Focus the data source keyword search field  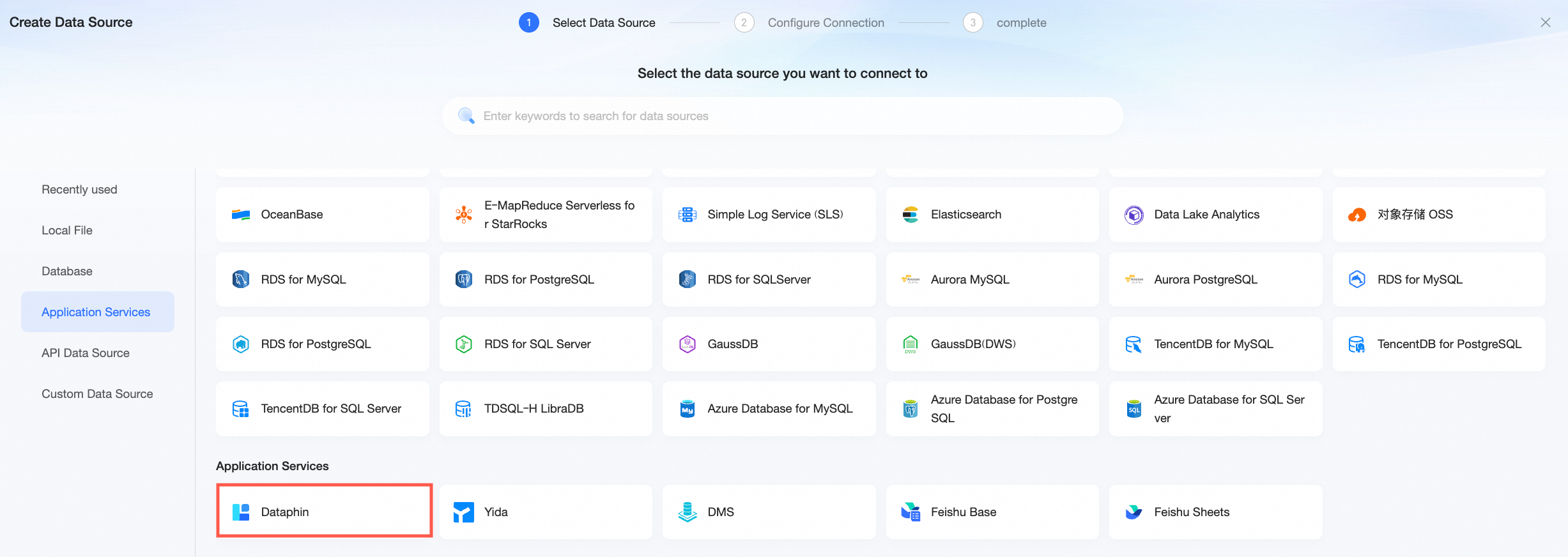pos(782,116)
